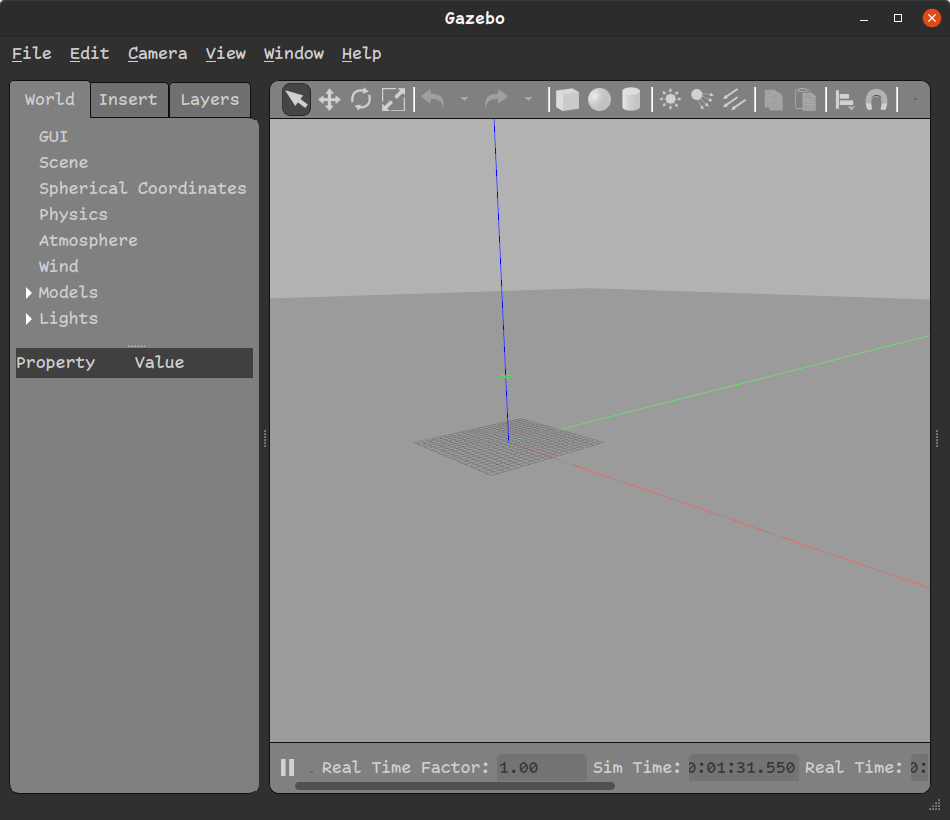Click the right panel splitter handle
The width and height of the screenshot is (950, 820).
click(x=937, y=438)
